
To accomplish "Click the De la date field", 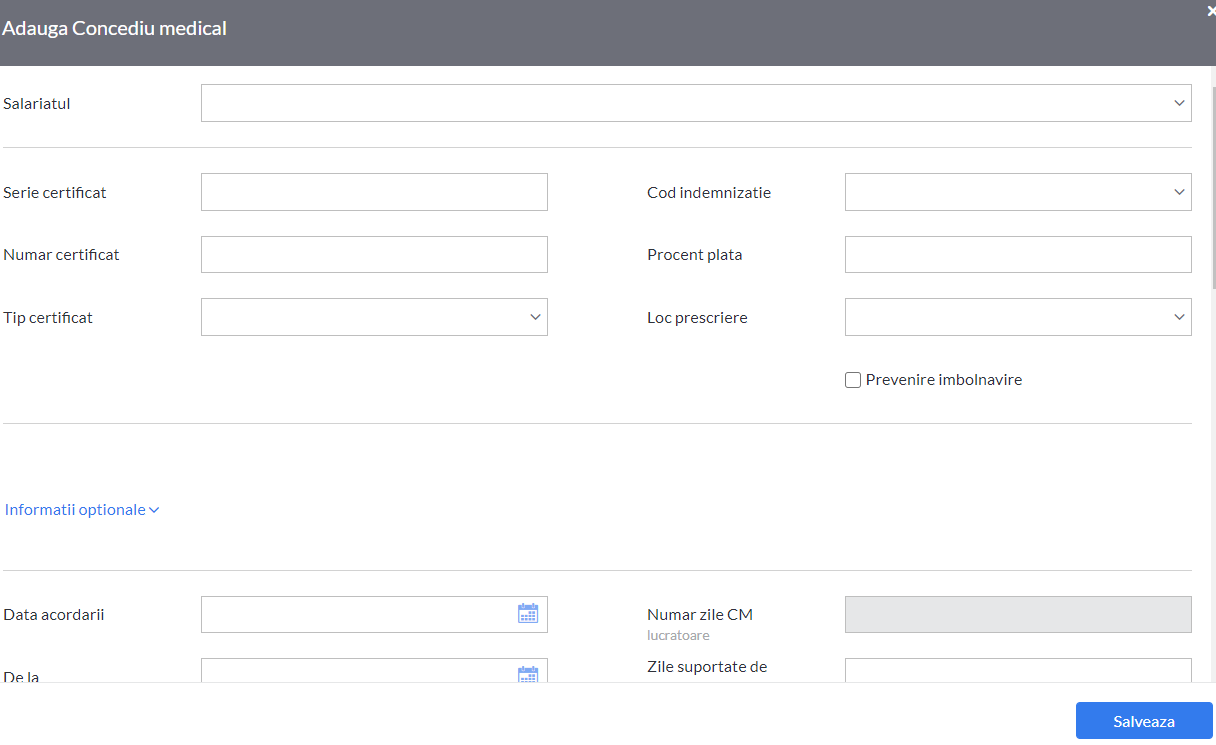I will (x=374, y=670).
